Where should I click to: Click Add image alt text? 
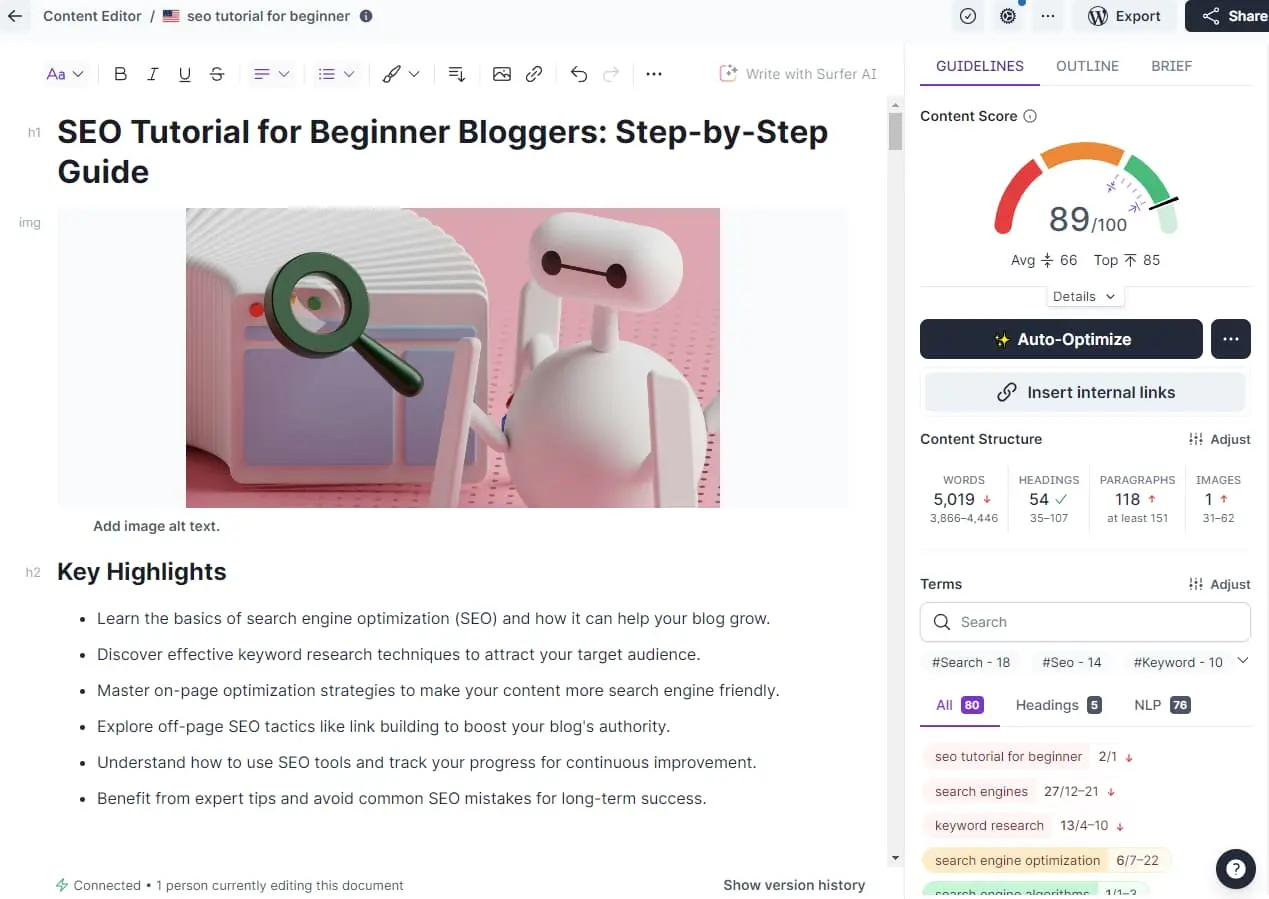click(x=156, y=526)
